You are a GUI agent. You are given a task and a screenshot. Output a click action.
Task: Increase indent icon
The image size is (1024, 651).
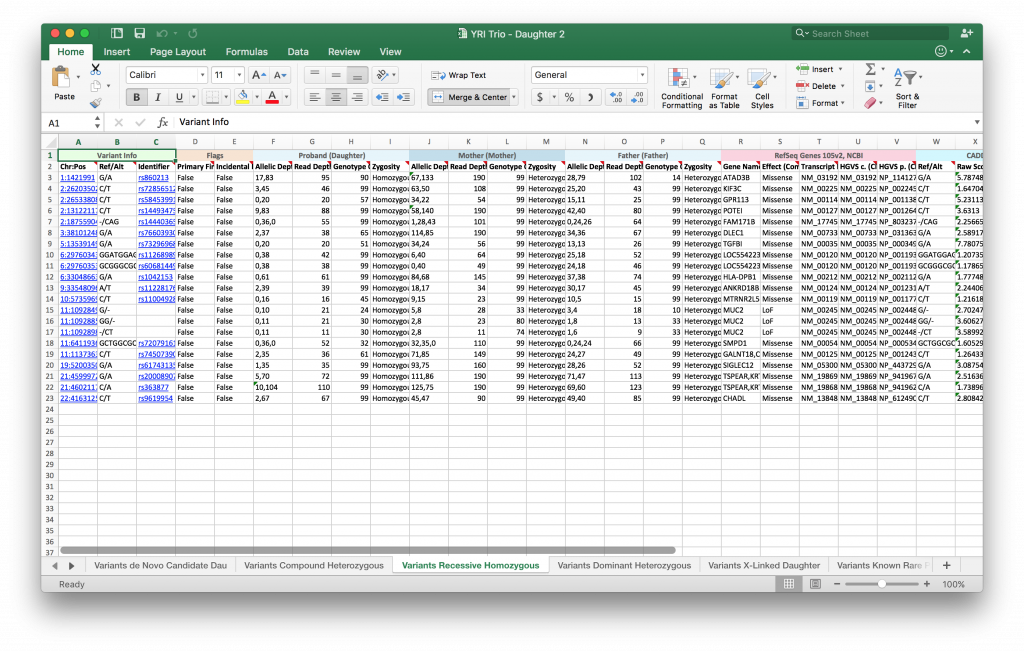[x=404, y=97]
